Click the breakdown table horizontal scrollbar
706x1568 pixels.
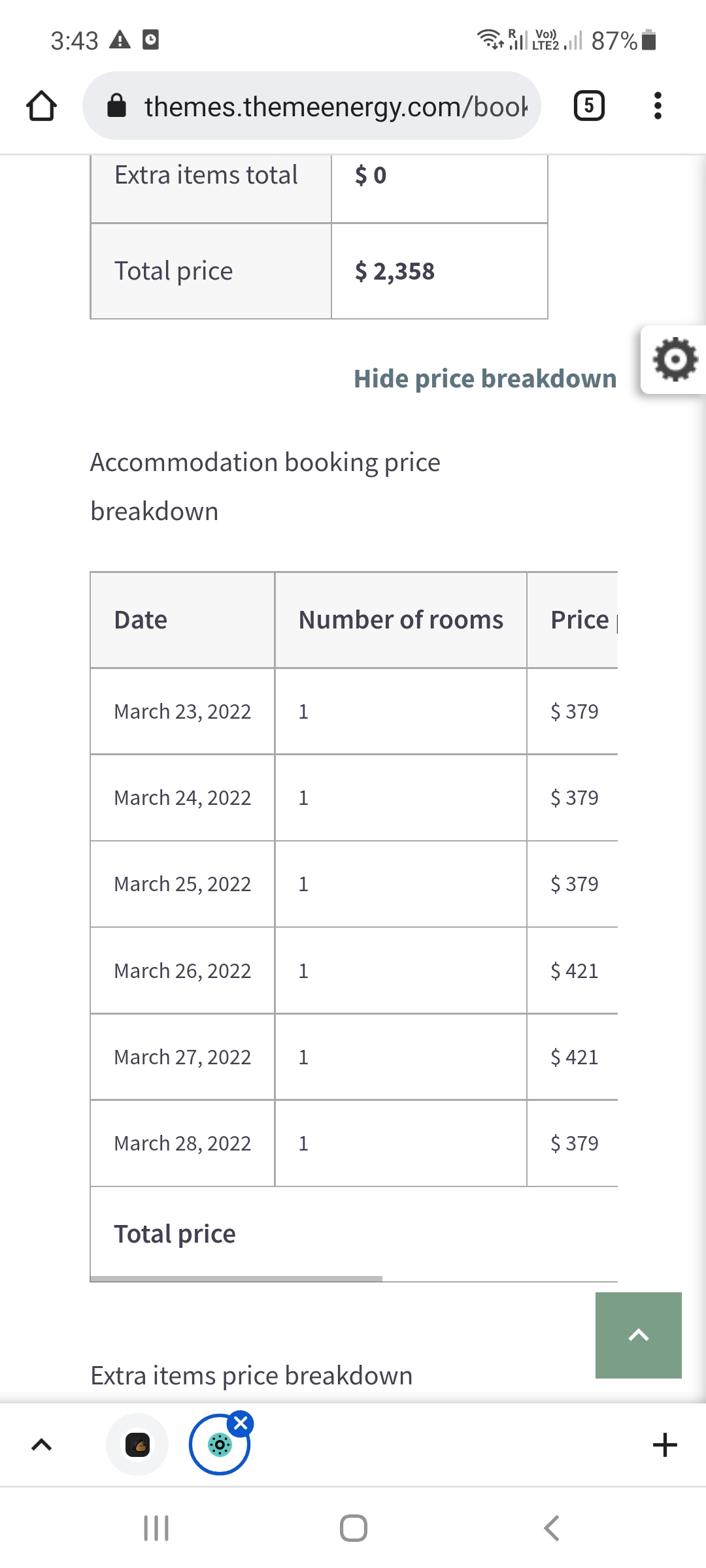click(x=236, y=1279)
